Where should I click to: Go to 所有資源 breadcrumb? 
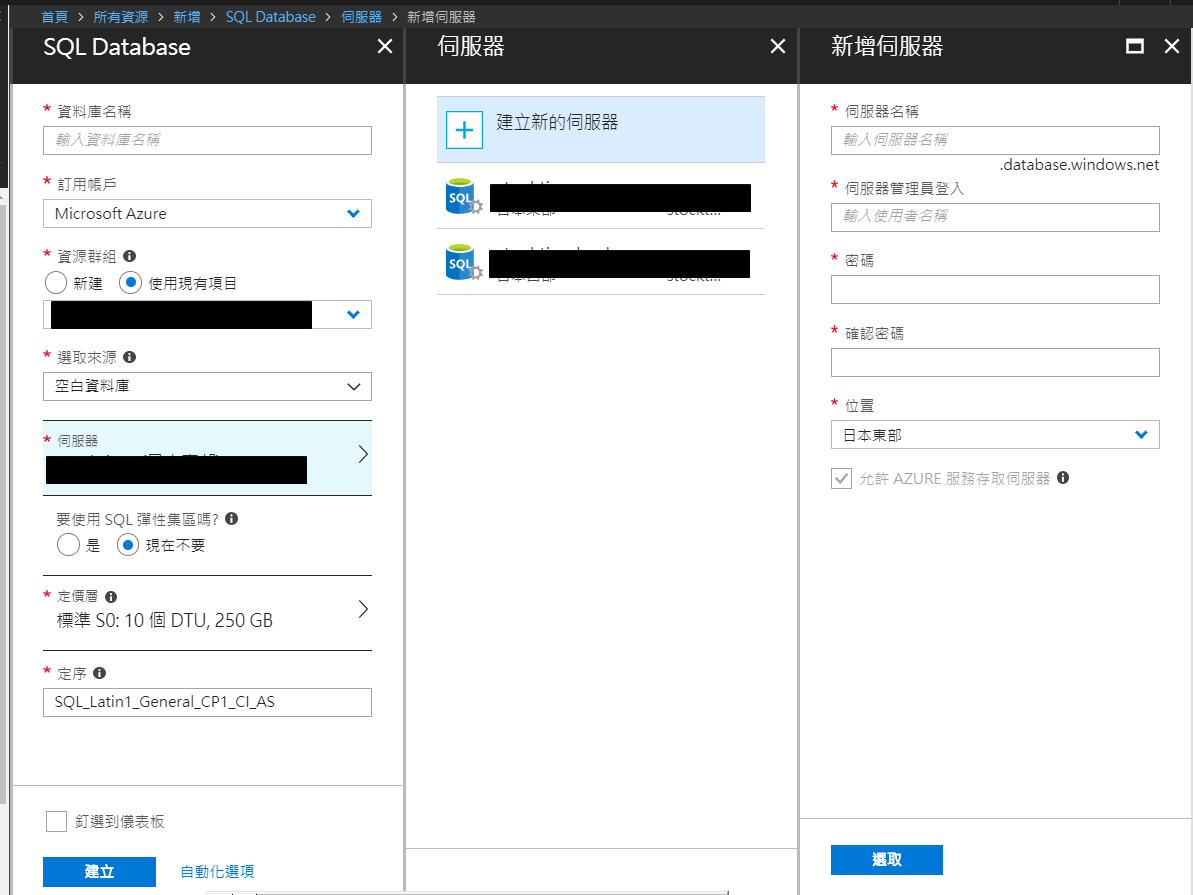(121, 17)
